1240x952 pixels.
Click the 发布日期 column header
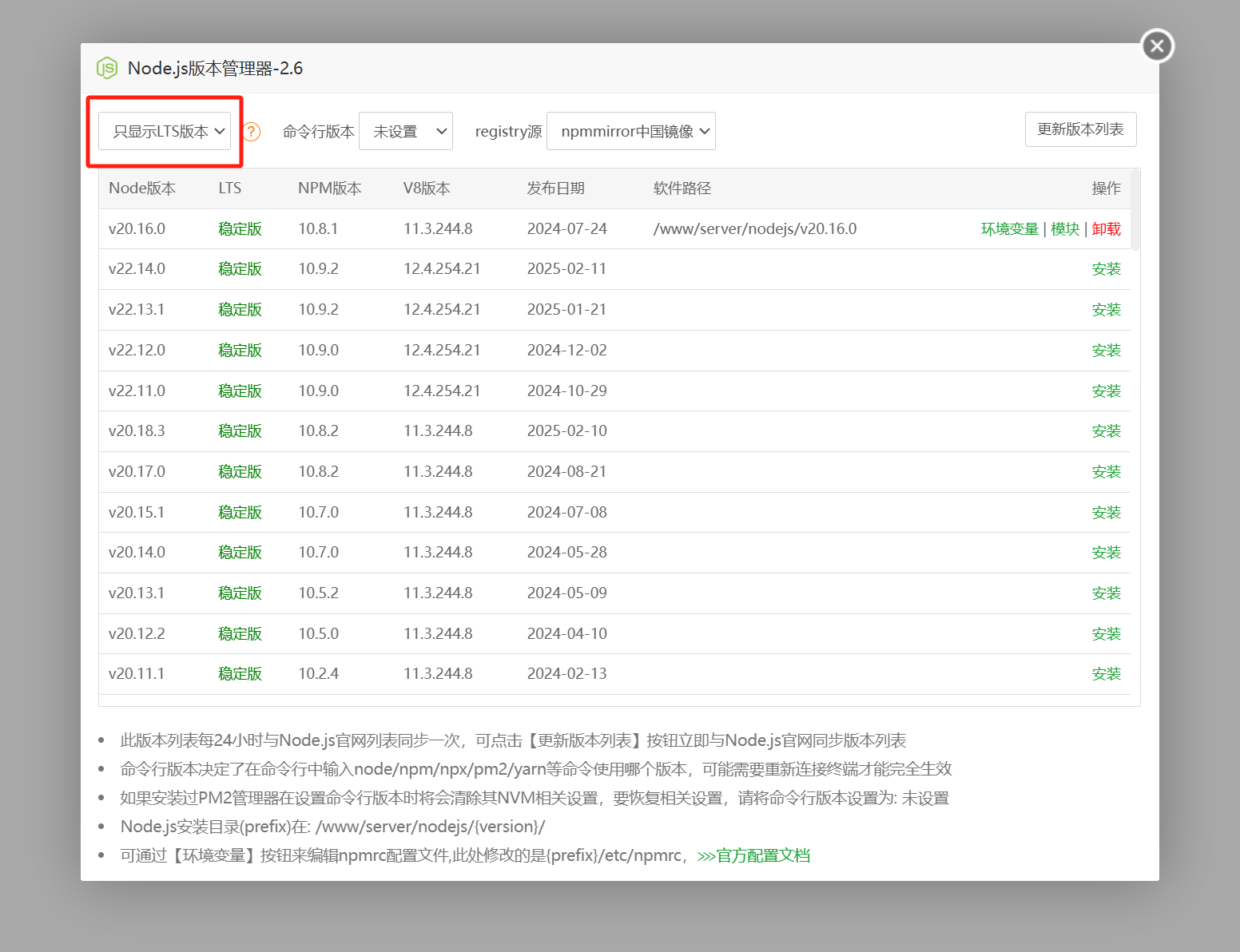click(x=555, y=188)
